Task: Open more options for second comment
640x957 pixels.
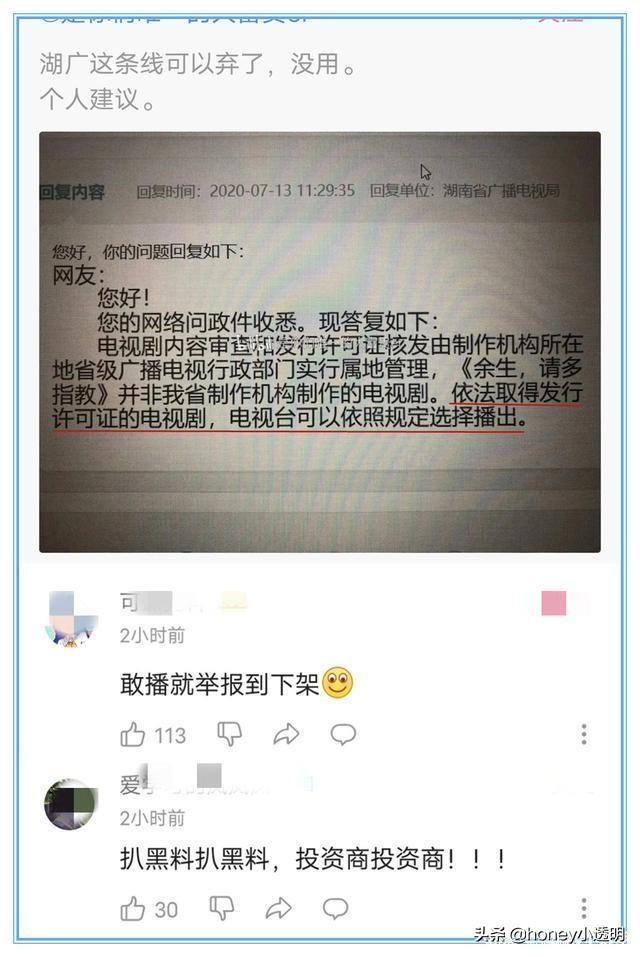Action: [584, 908]
